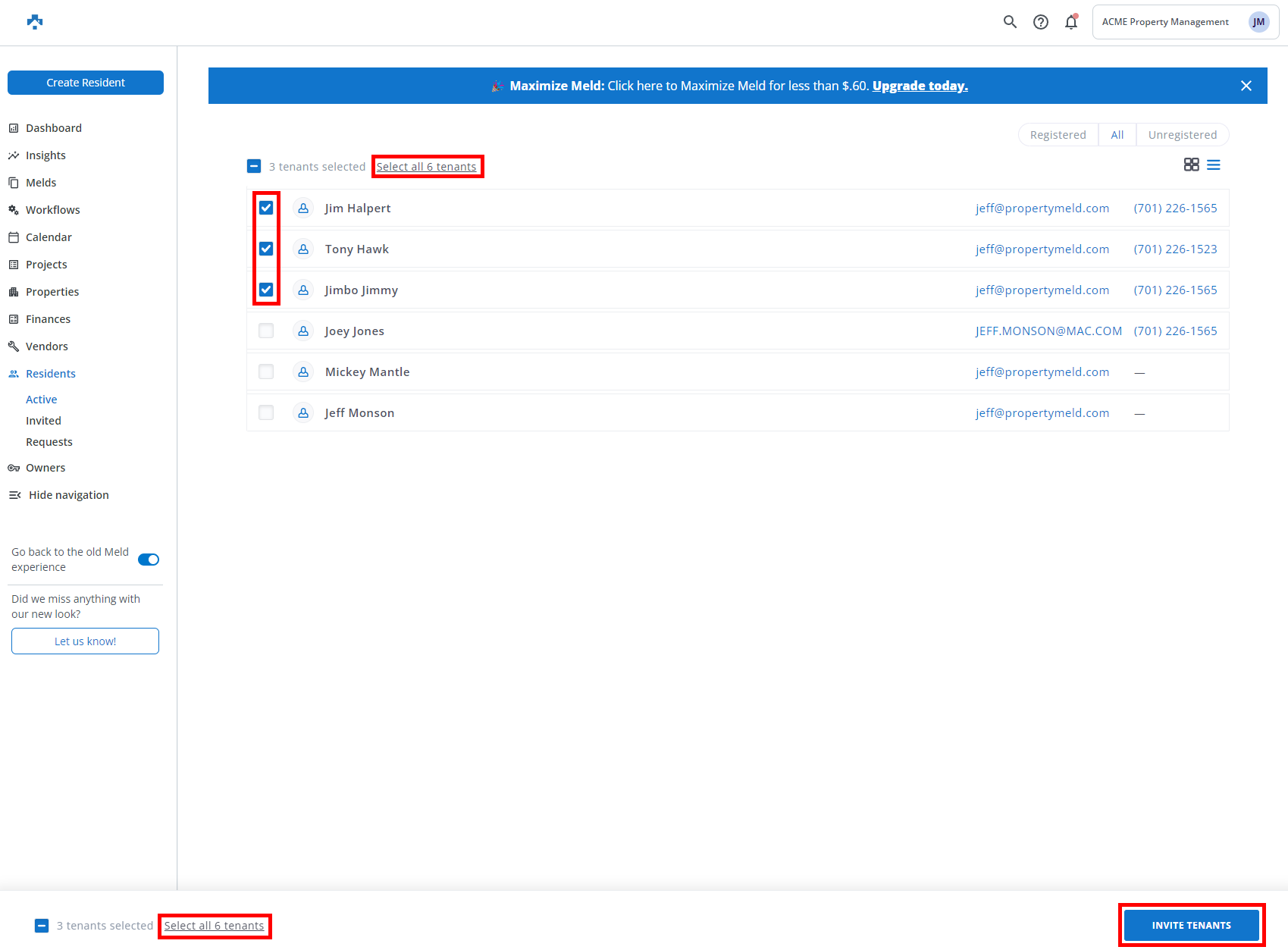Click the Upgrade today link

pyautogui.click(x=920, y=86)
